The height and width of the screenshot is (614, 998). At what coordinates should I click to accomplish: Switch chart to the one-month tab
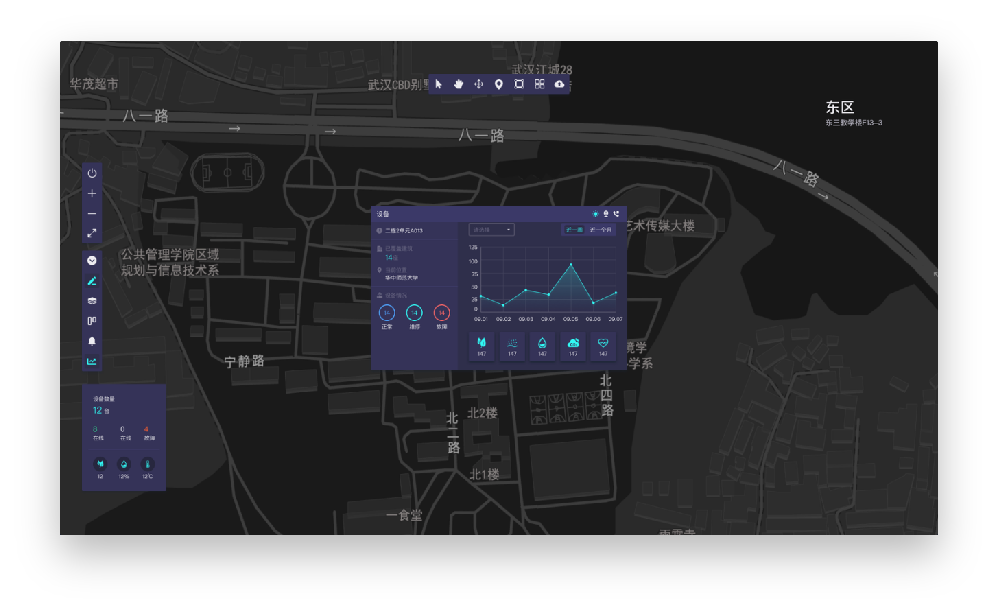coord(601,230)
